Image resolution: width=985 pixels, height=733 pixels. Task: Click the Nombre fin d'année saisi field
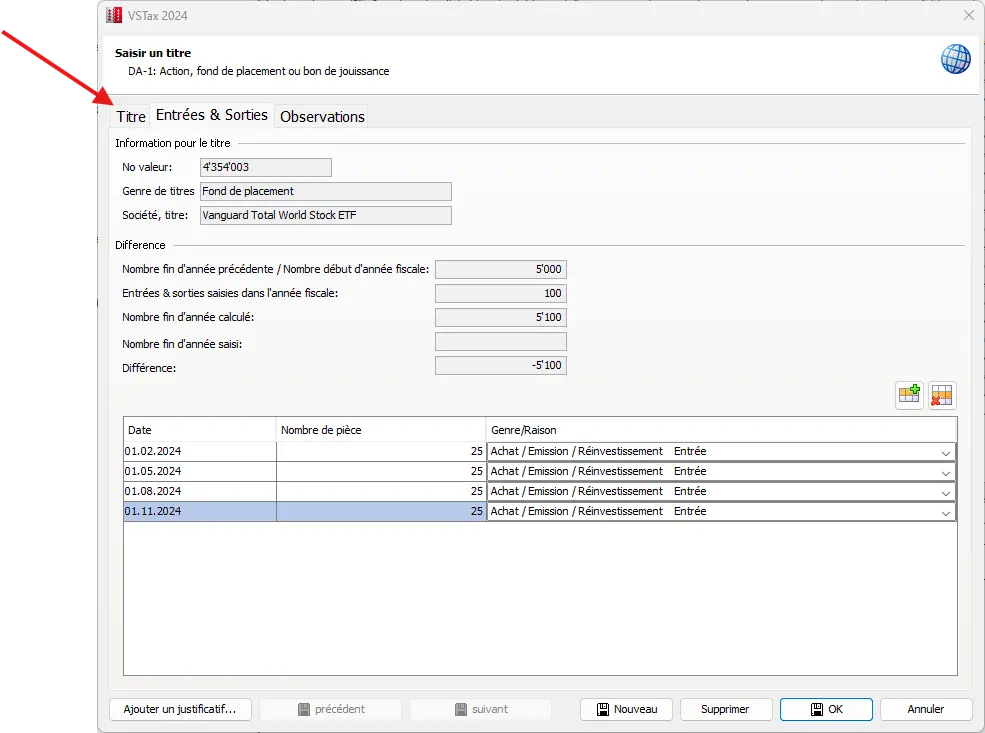500,342
